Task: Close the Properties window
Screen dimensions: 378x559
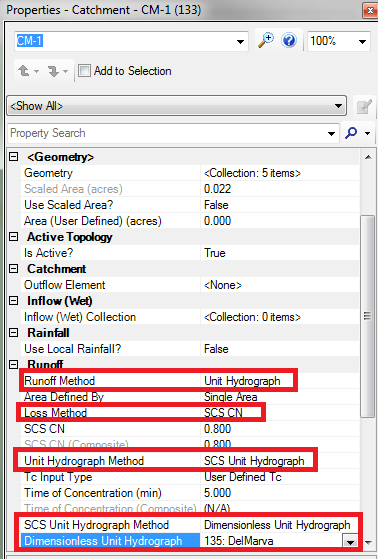Action: point(370,11)
